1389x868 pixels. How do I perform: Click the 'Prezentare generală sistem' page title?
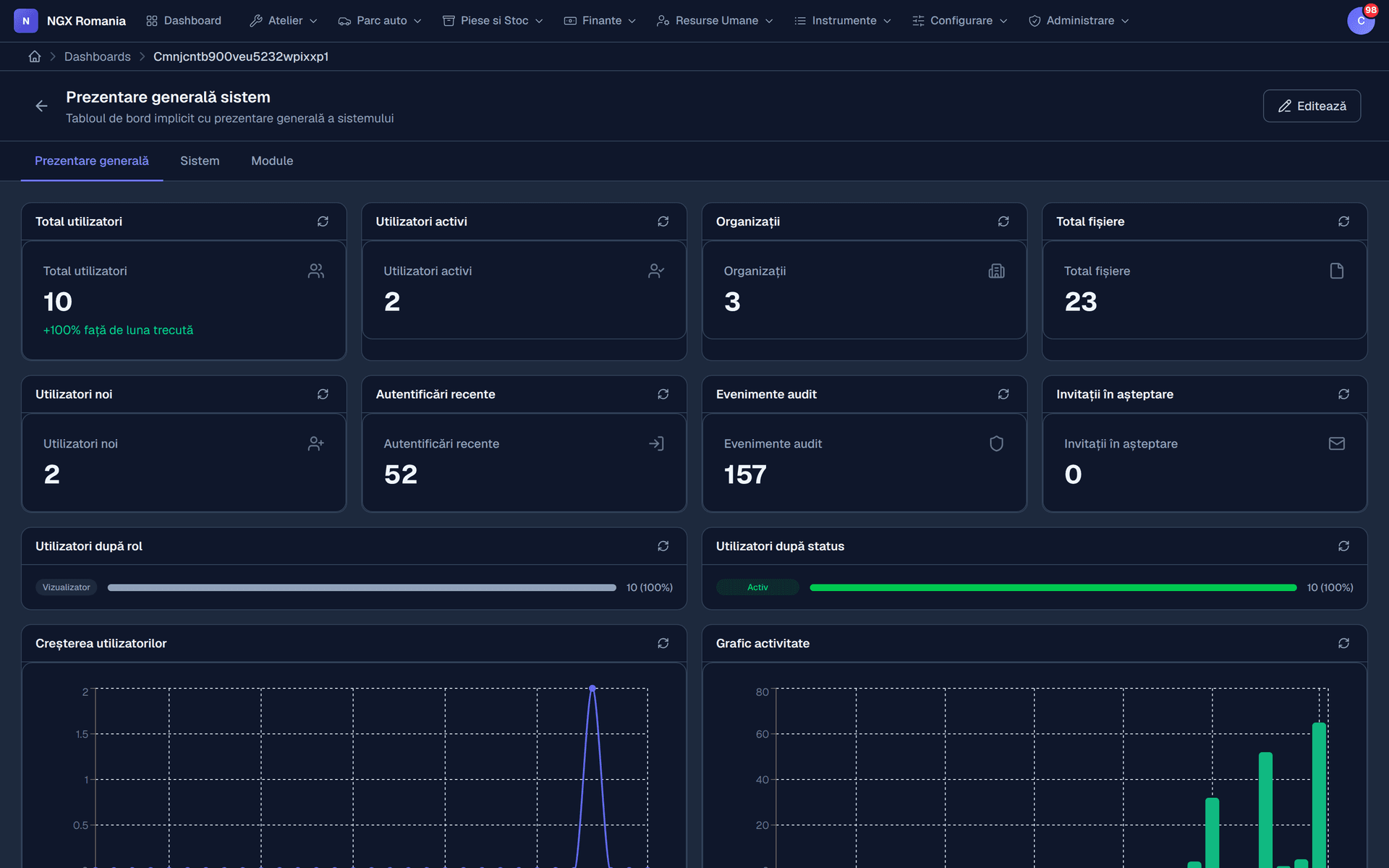[x=168, y=97]
